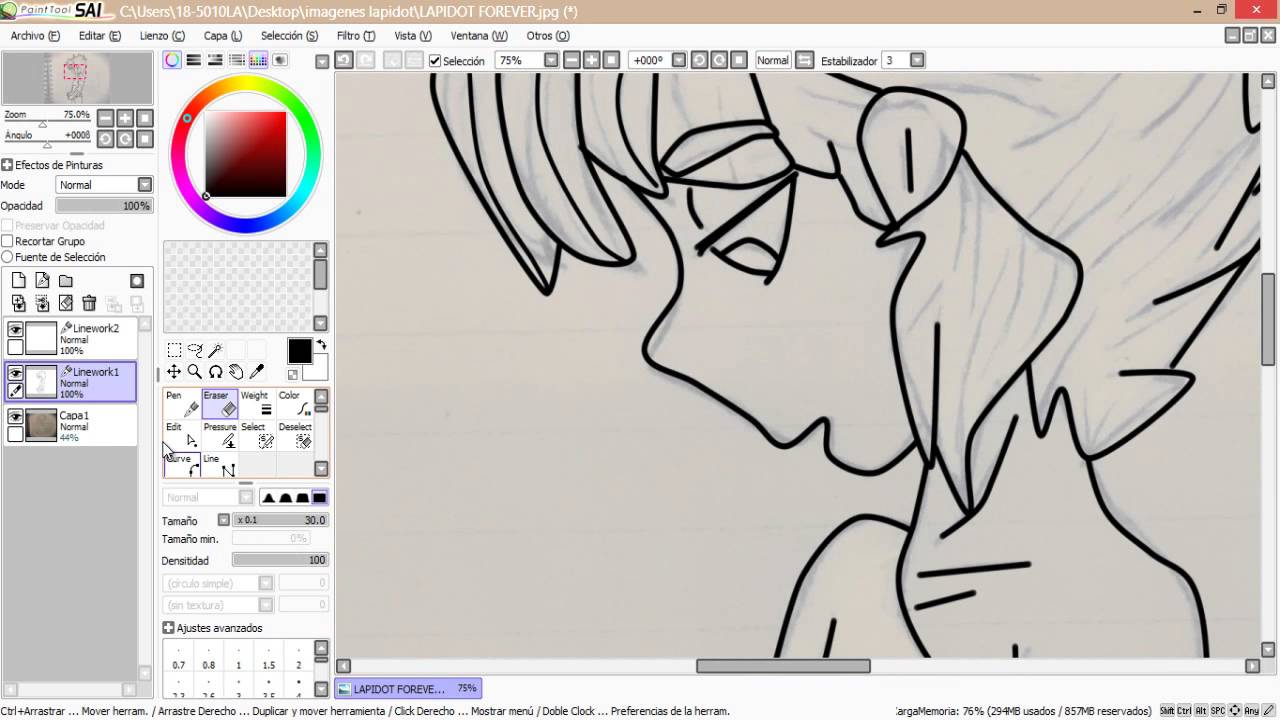Image resolution: width=1280 pixels, height=720 pixels.
Task: Click the Opacidad 100% slider
Action: [x=104, y=205]
